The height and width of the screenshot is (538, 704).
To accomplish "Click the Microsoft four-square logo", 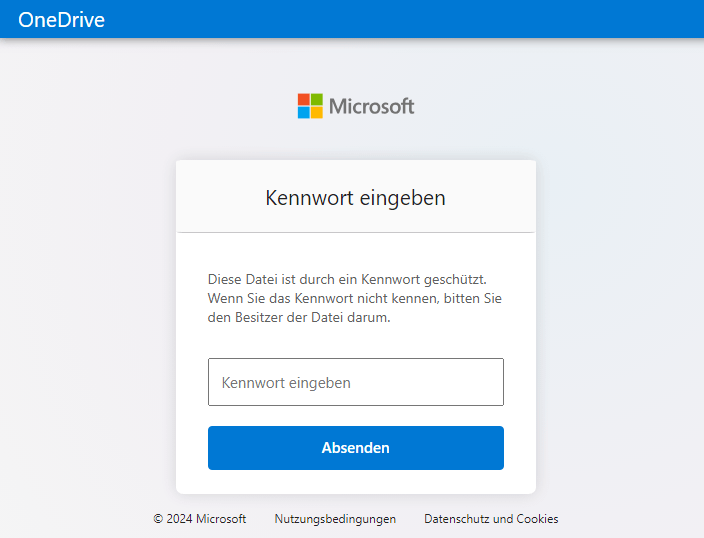I will coord(310,106).
